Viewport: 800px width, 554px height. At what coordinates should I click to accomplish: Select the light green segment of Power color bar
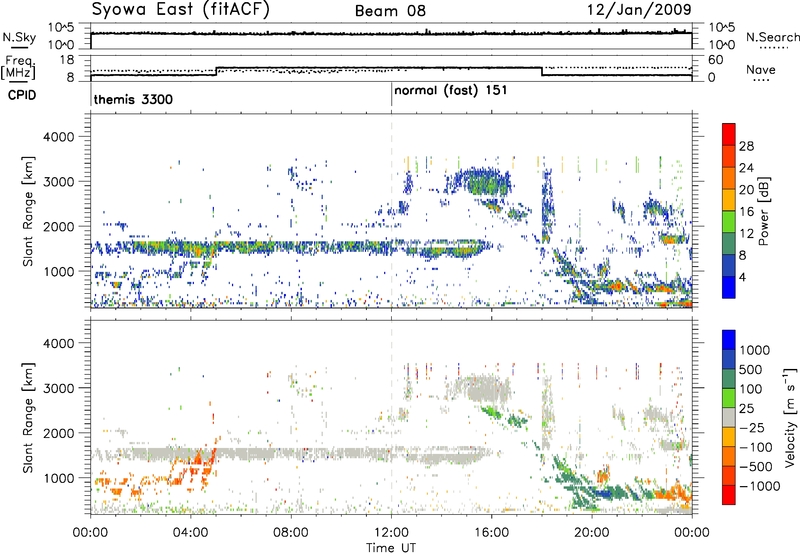pos(729,222)
